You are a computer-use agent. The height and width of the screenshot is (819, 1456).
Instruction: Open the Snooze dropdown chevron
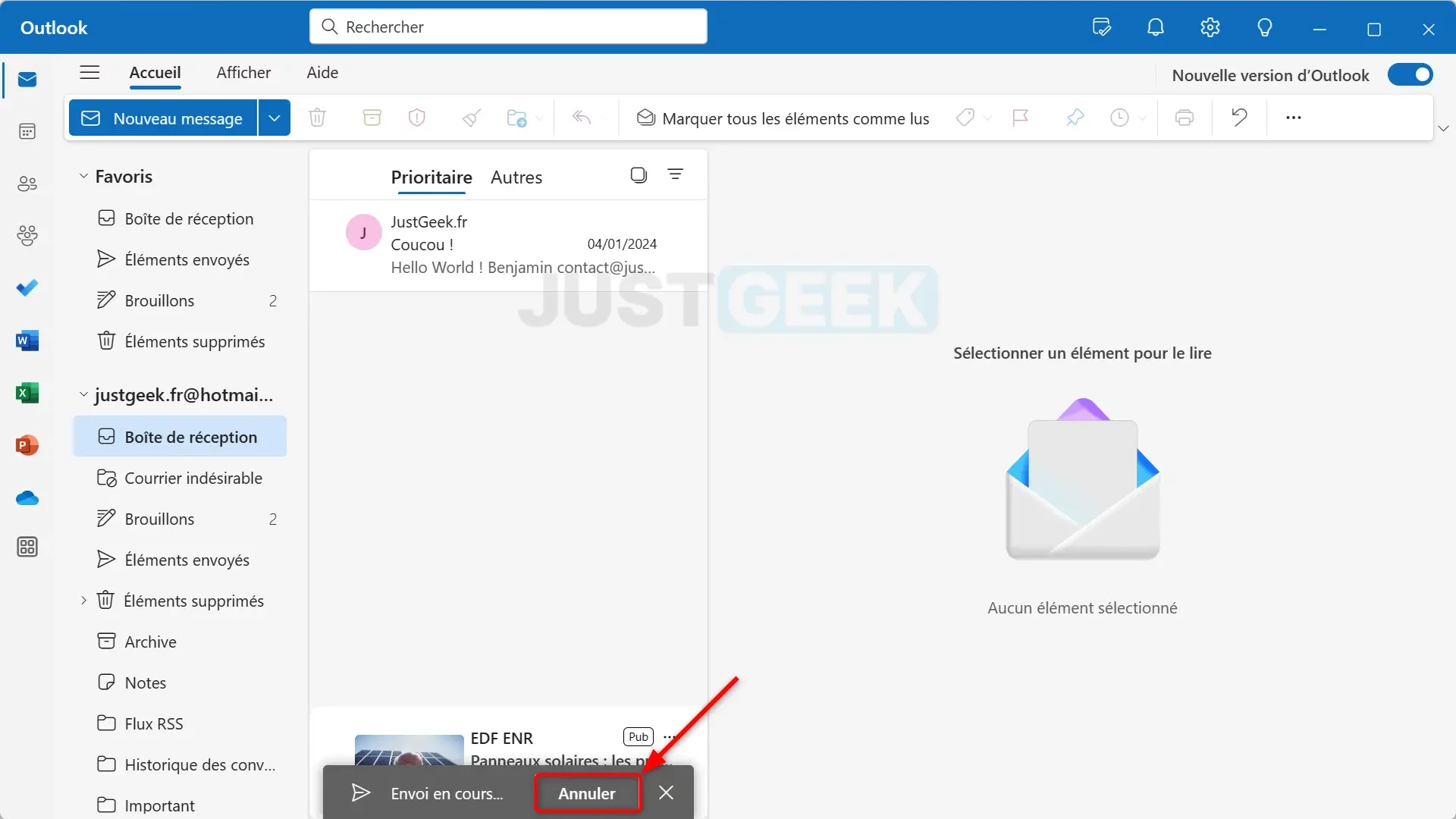(1142, 118)
